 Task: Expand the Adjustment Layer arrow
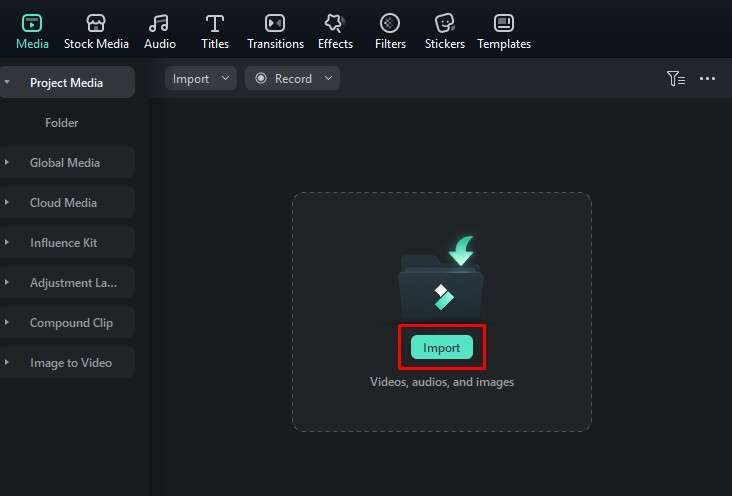coord(7,283)
